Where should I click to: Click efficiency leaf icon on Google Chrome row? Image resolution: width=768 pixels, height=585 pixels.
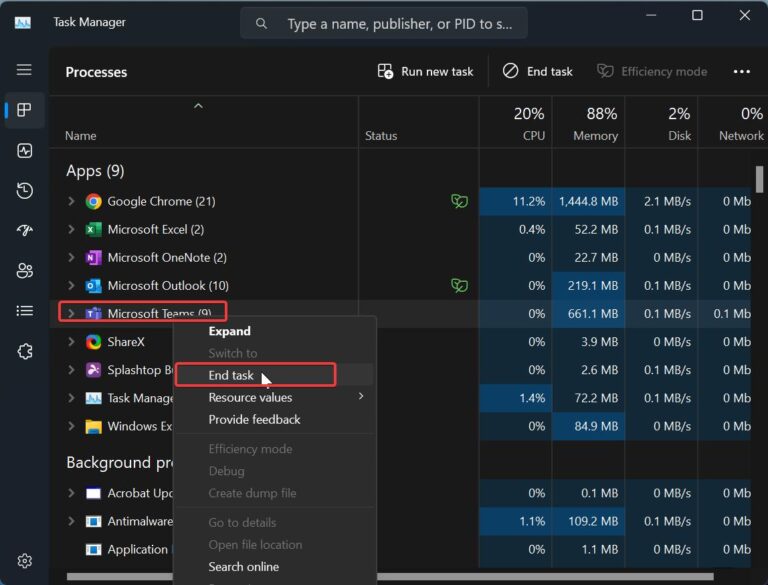pos(459,201)
